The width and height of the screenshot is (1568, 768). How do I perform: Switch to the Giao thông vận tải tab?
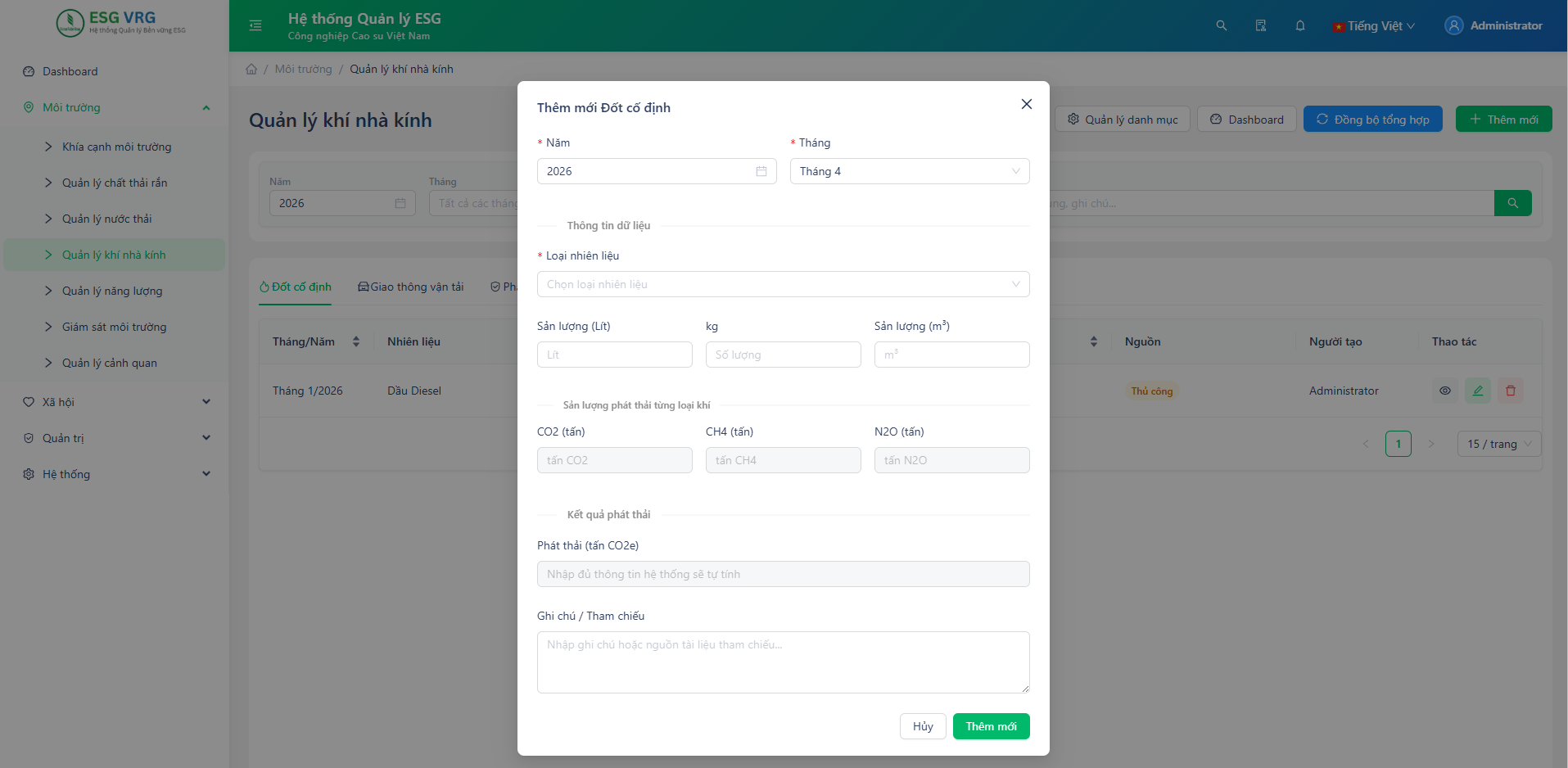tap(411, 287)
